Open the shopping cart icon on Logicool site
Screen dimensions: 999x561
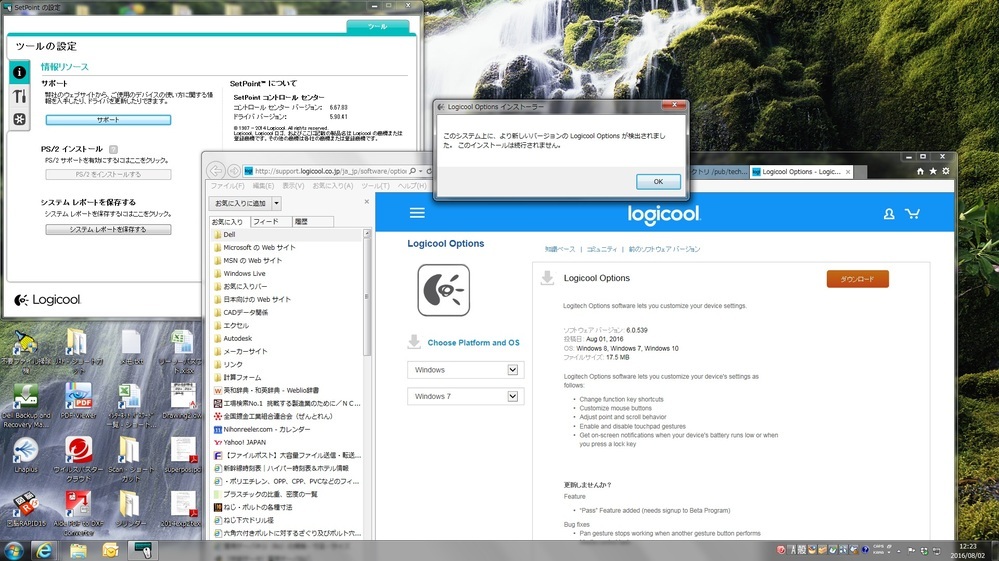click(912, 213)
